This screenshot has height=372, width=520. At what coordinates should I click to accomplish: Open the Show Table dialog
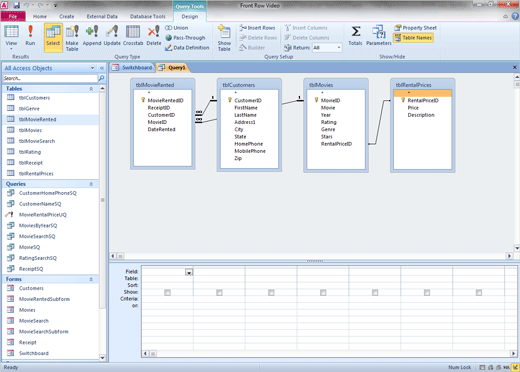pos(224,38)
